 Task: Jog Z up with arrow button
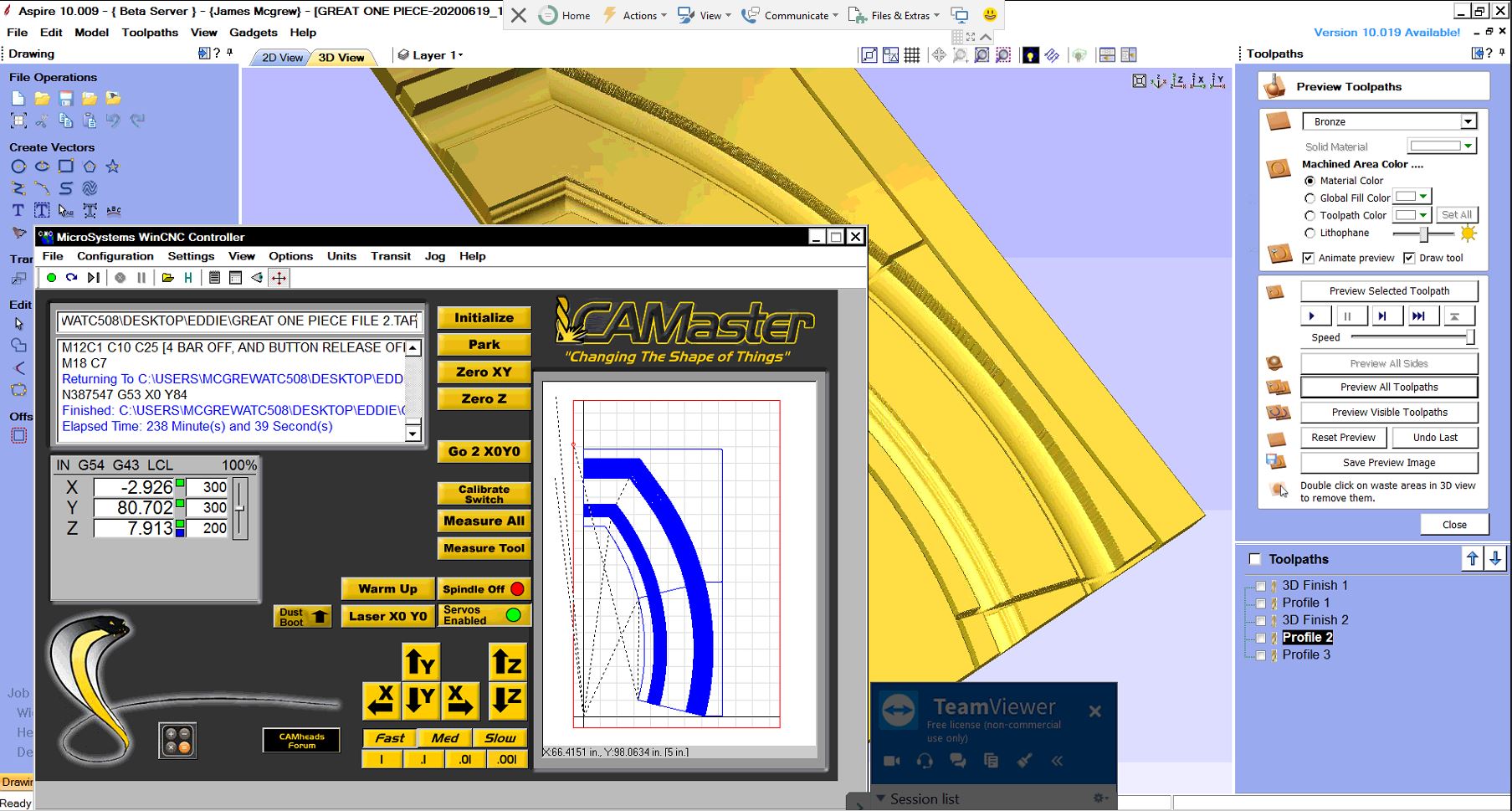(507, 663)
